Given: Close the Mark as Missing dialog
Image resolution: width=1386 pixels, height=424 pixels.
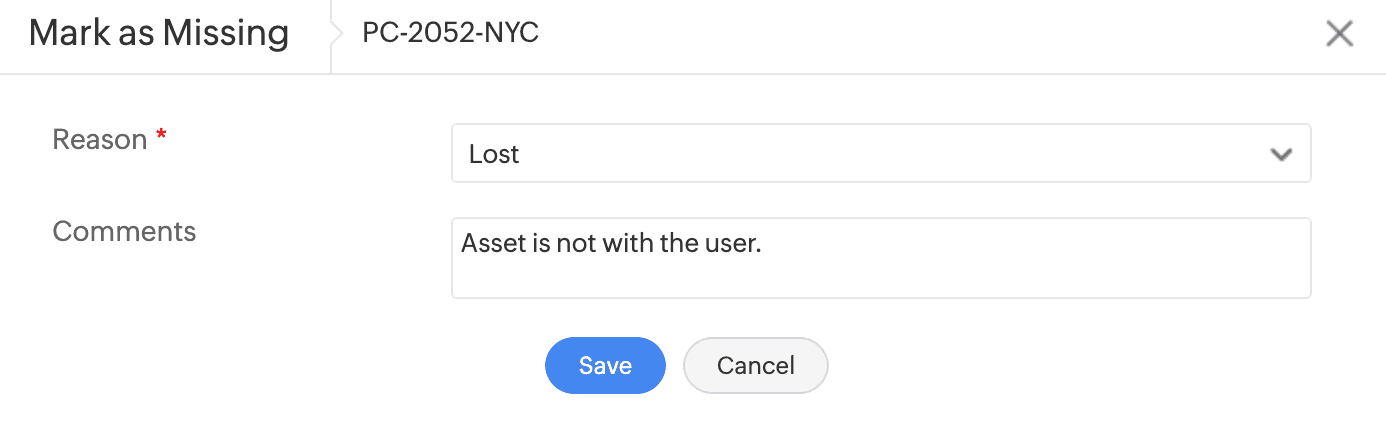Looking at the screenshot, I should click(1339, 34).
